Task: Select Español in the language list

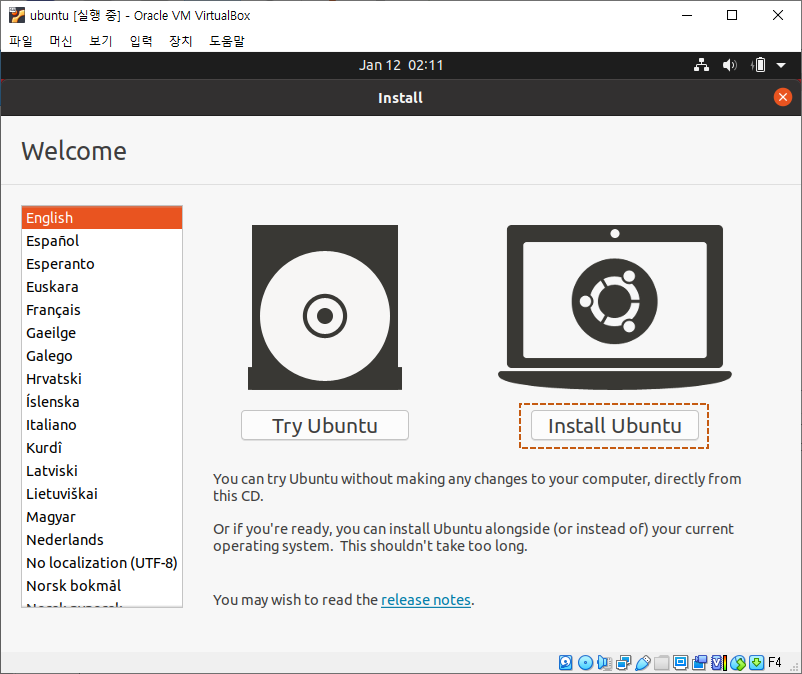Action: pyautogui.click(x=102, y=241)
